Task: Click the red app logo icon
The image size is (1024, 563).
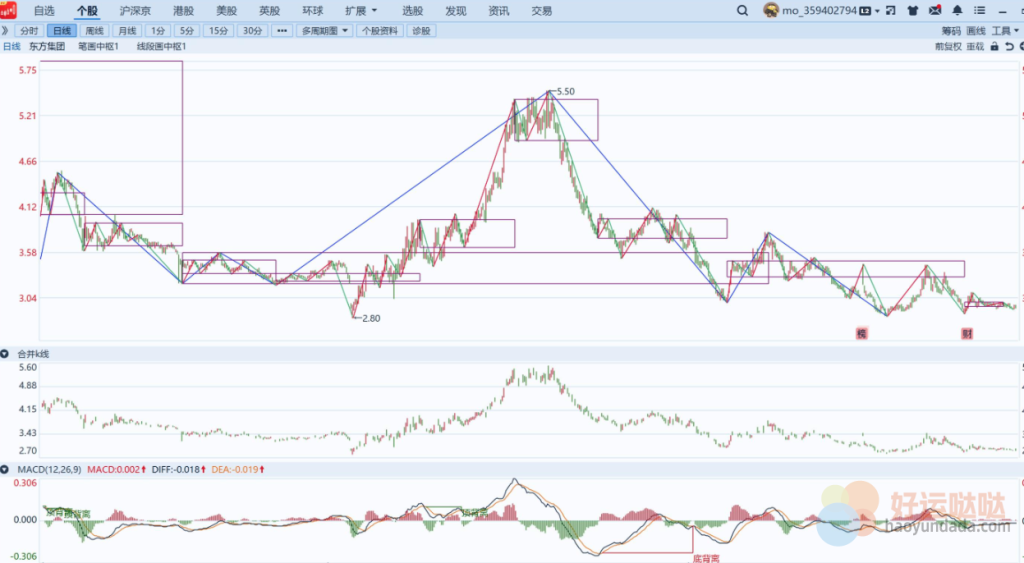Action: (8, 10)
